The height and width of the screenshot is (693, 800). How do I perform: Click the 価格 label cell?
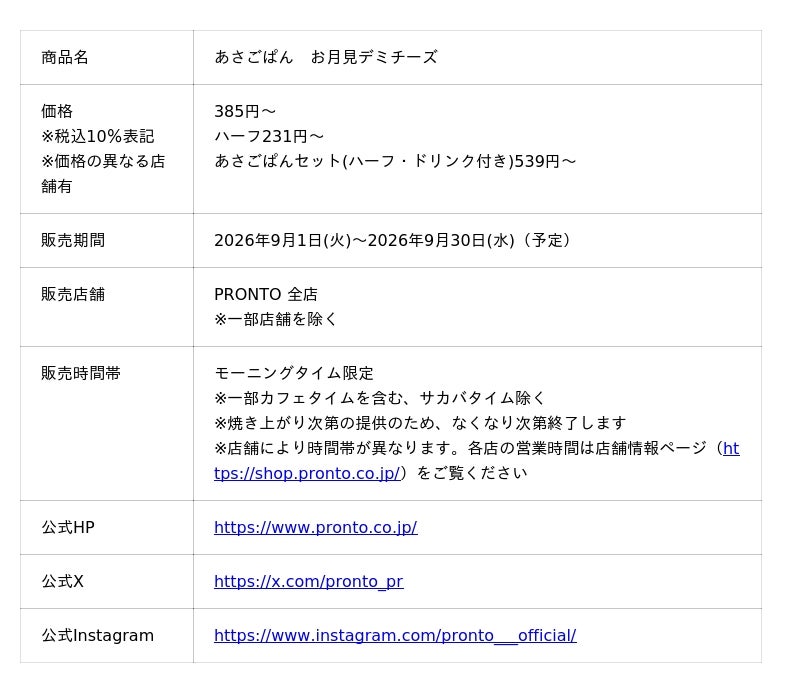coord(107,149)
